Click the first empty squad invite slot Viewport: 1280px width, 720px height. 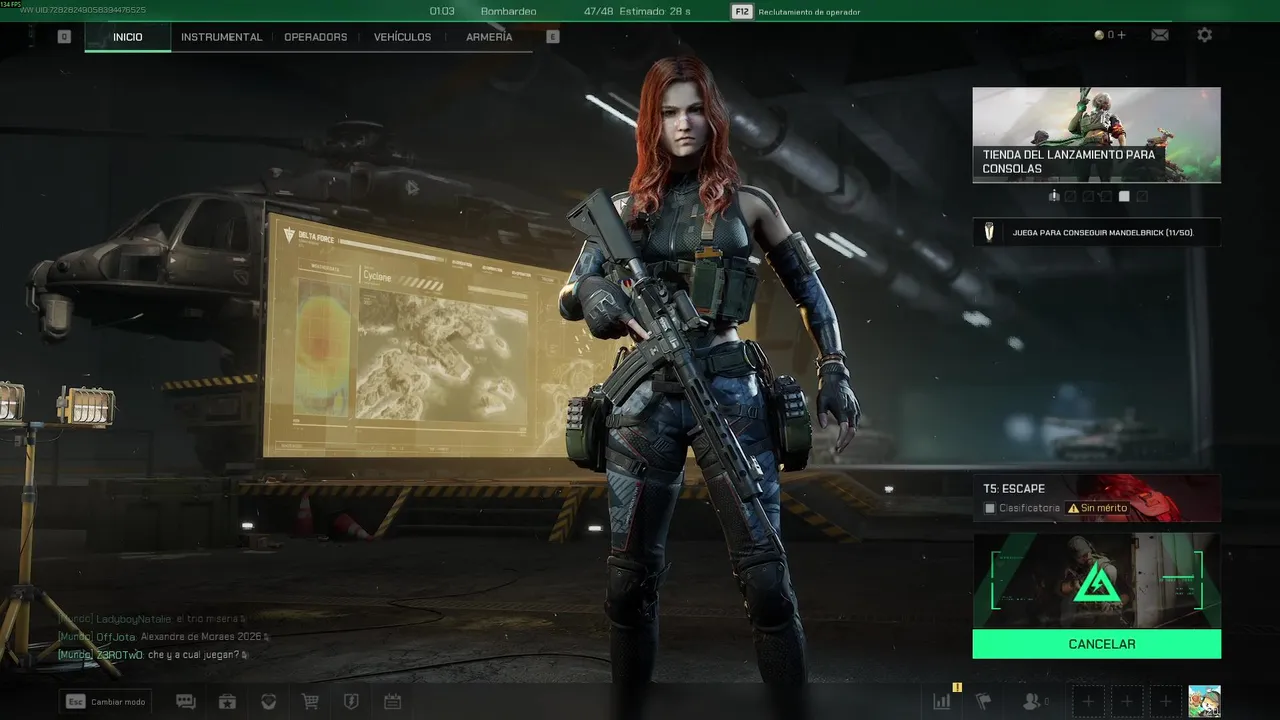click(x=1089, y=702)
